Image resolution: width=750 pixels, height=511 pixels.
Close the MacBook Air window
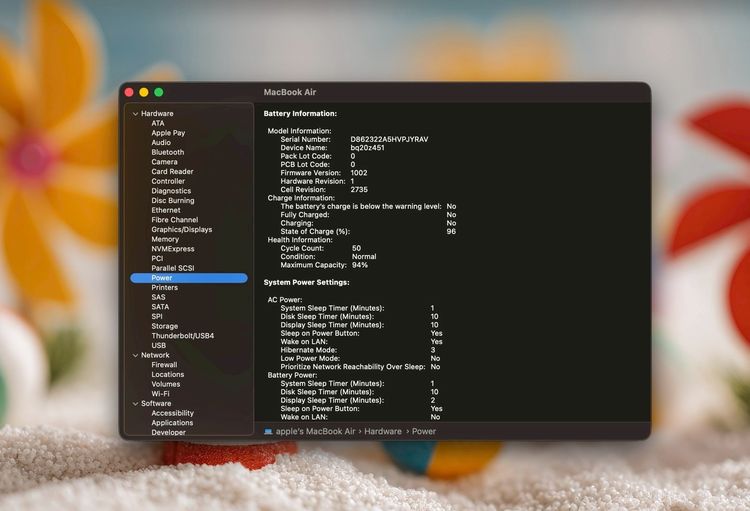coord(129,92)
